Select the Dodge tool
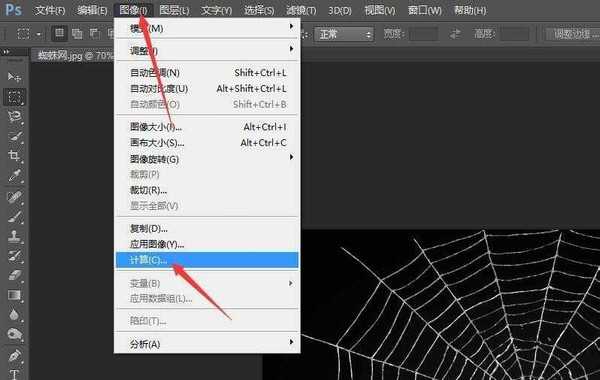Screen dimensions: 600x380 [15, 334]
